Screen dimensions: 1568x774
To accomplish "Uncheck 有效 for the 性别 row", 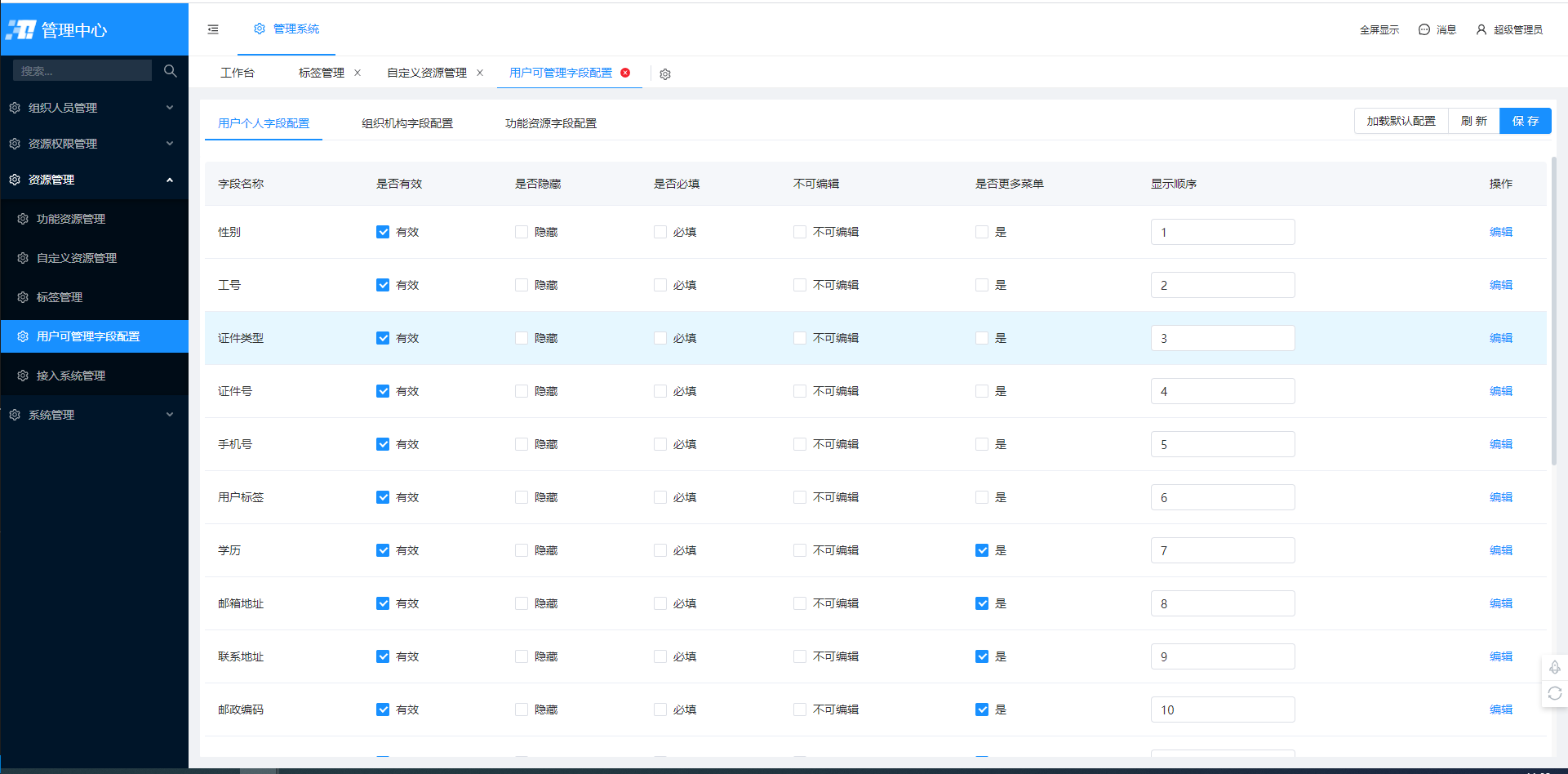I will 383,232.
